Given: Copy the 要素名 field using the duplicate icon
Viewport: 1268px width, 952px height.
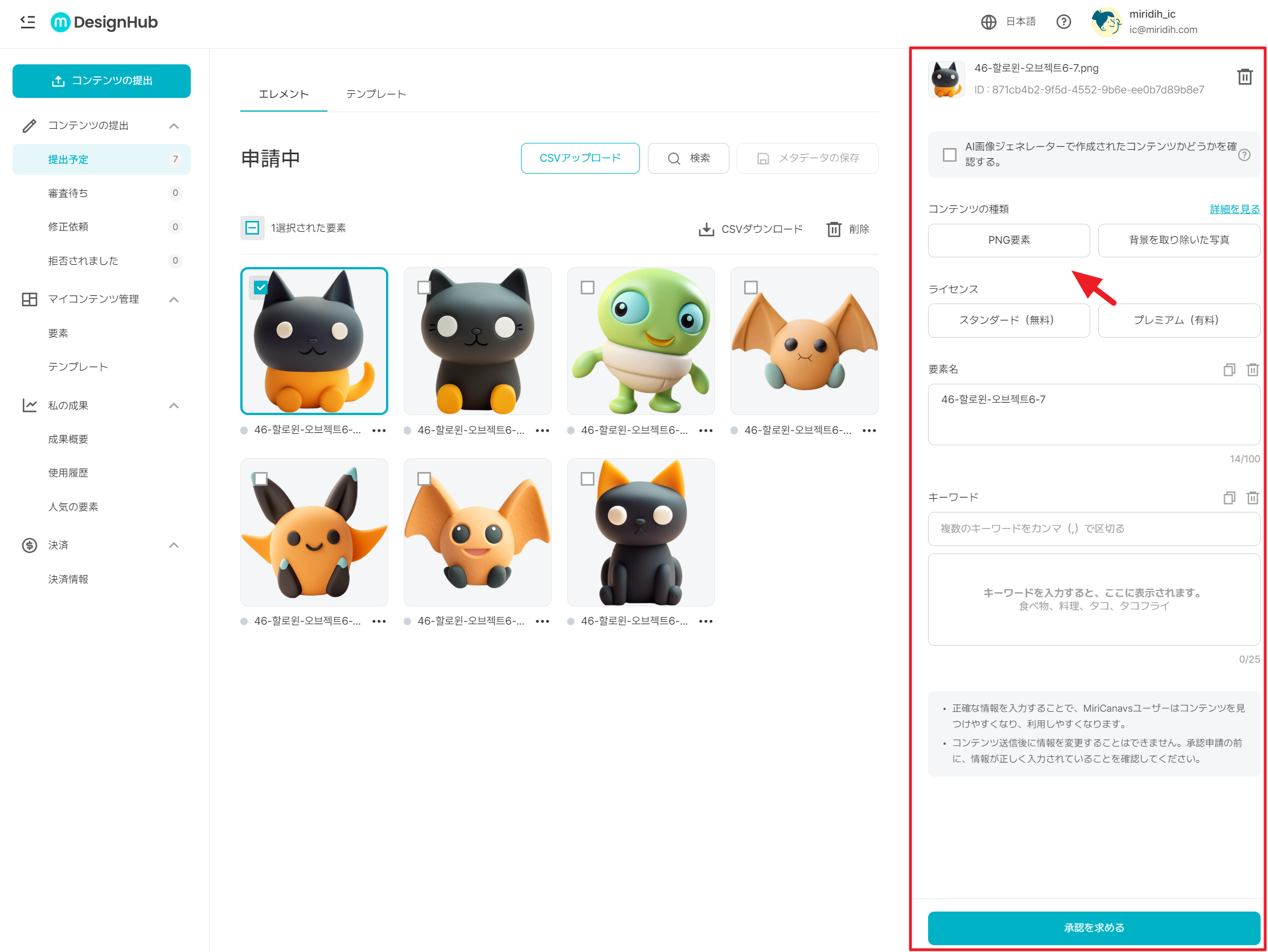Looking at the screenshot, I should pos(1229,370).
